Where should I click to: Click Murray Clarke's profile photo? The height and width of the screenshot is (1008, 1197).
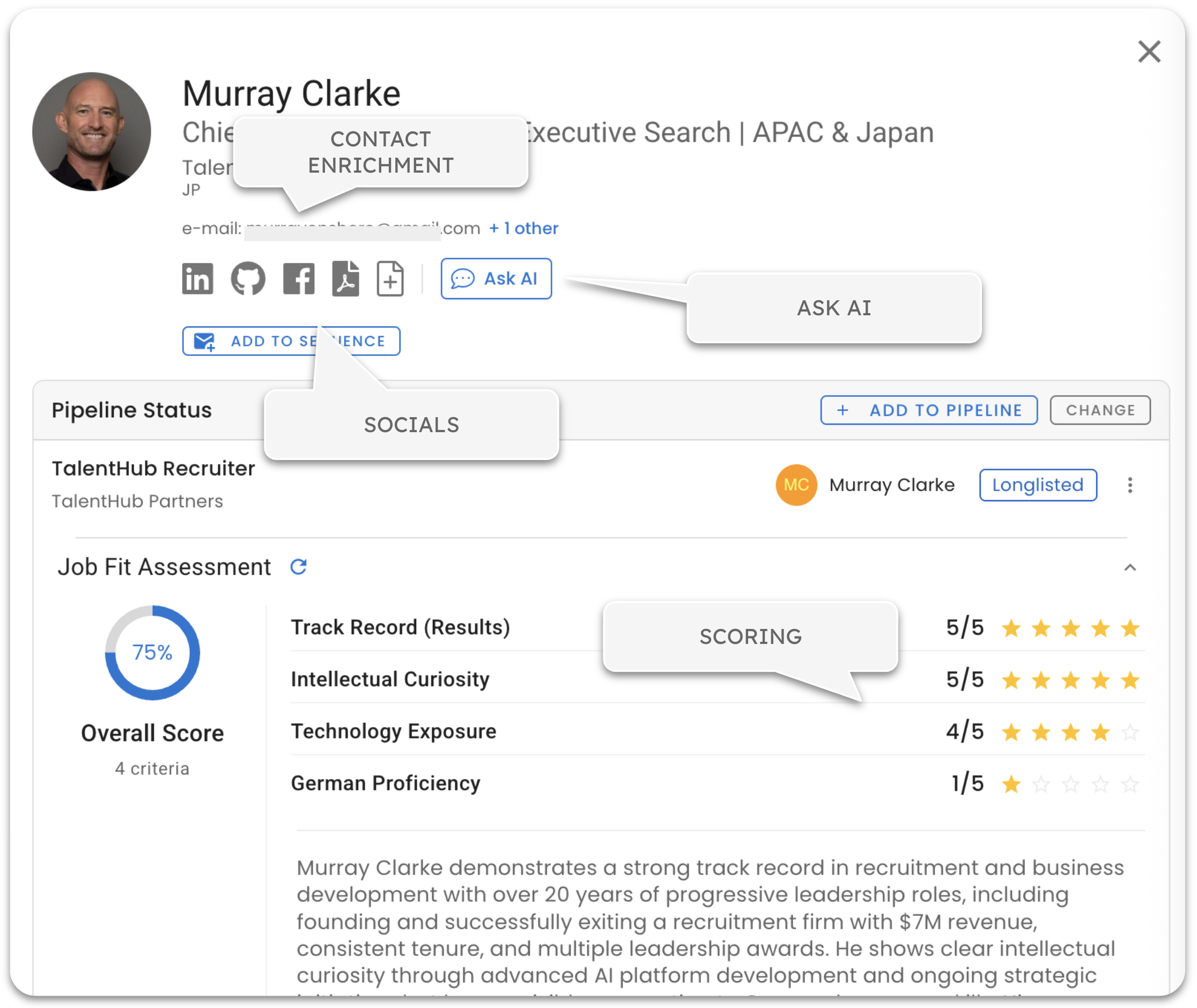[92, 131]
